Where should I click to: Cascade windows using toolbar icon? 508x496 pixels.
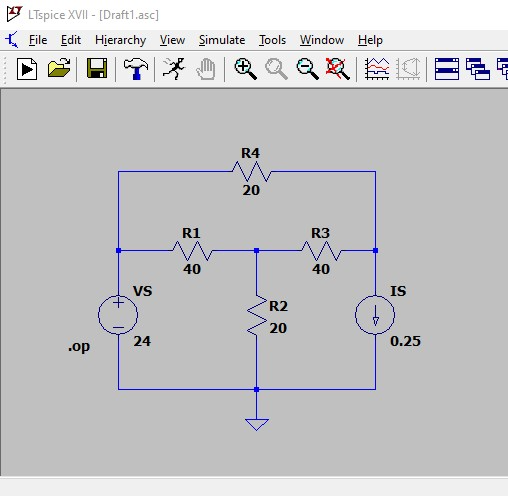point(478,69)
